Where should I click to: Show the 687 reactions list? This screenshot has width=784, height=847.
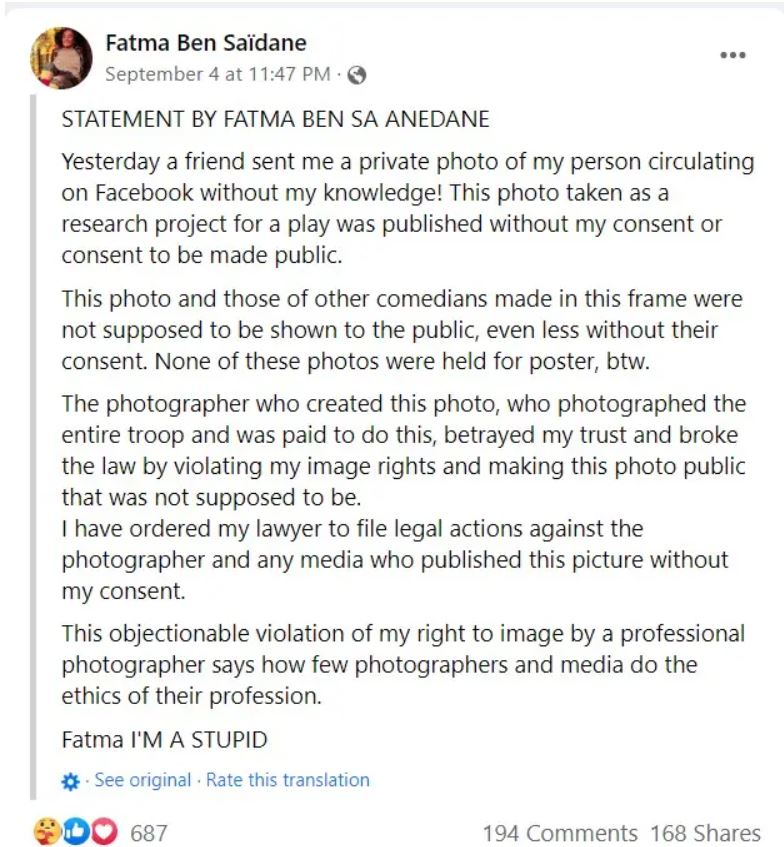pyautogui.click(x=149, y=832)
